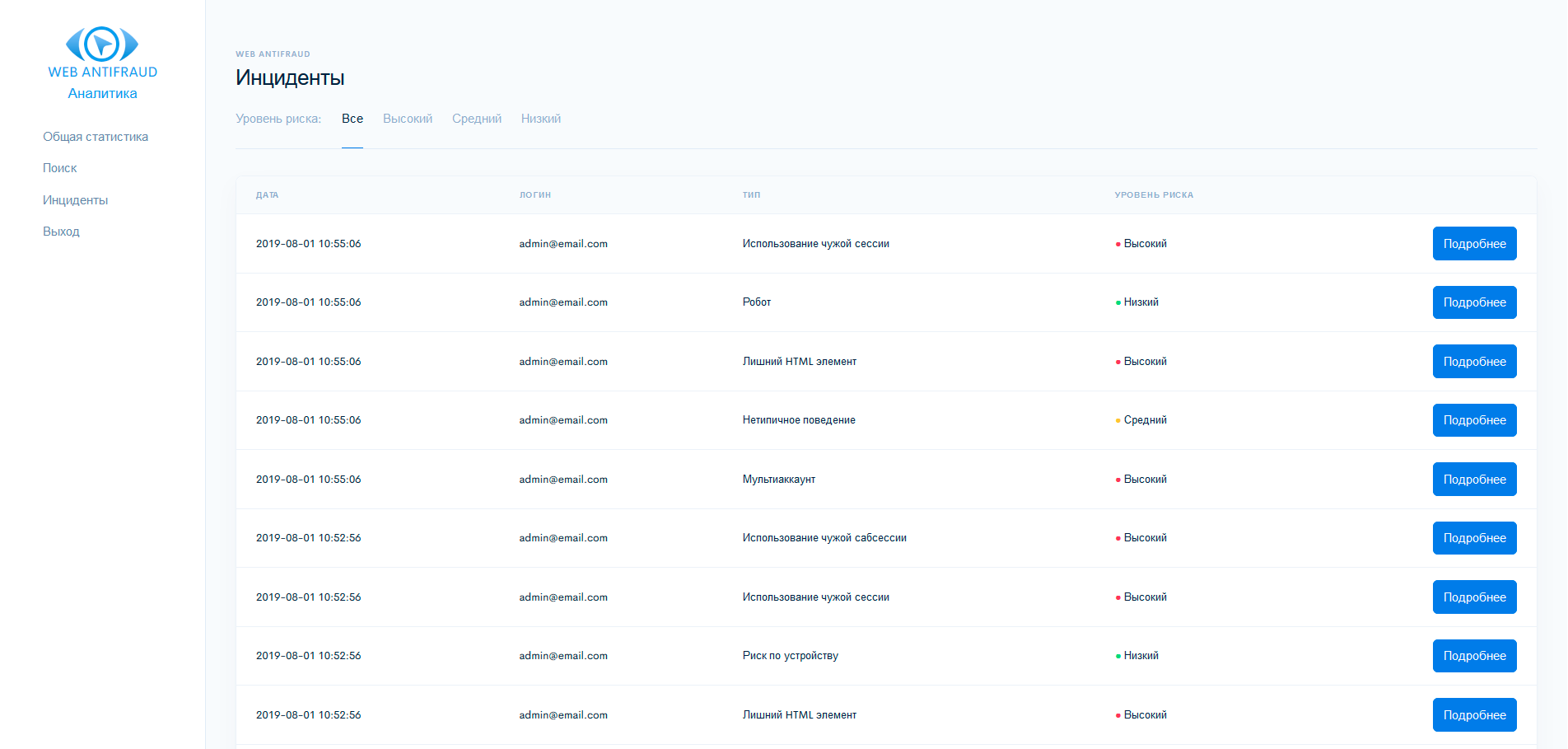This screenshot has width=1568, height=749.
Task: Click the Средний risk label in table
Action: 1145,420
